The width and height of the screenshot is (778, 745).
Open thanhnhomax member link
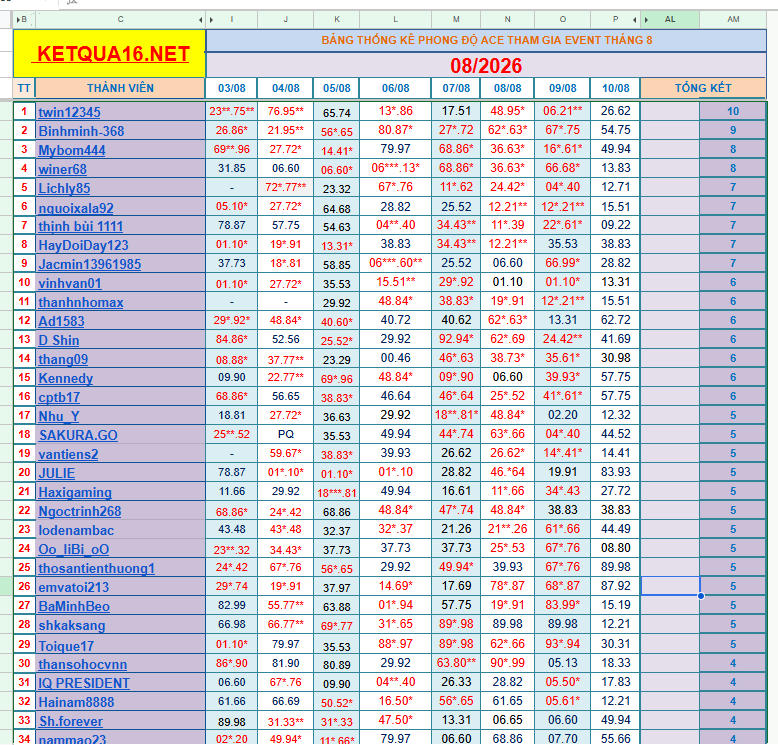[81, 302]
